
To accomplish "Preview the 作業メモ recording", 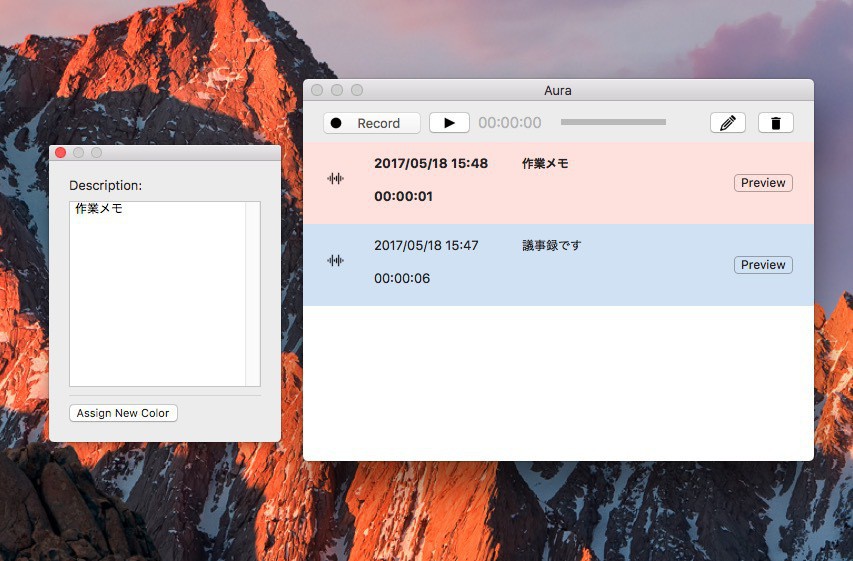I will [763, 183].
